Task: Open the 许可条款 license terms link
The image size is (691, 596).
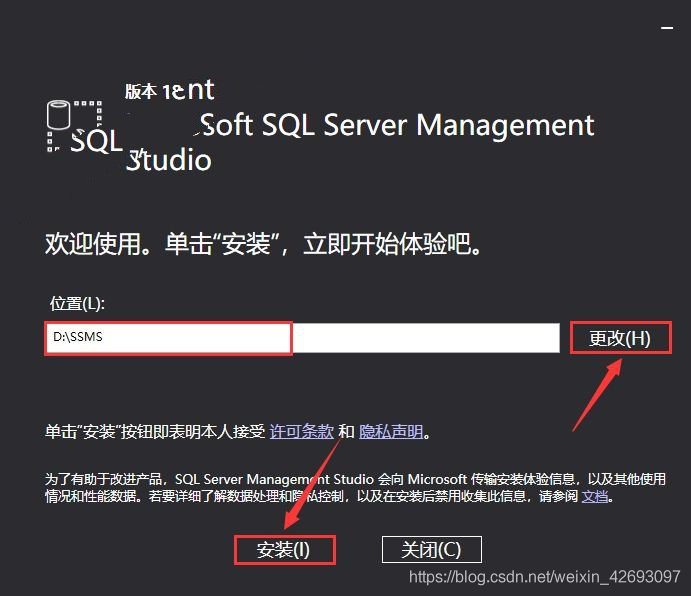Action: (x=301, y=431)
